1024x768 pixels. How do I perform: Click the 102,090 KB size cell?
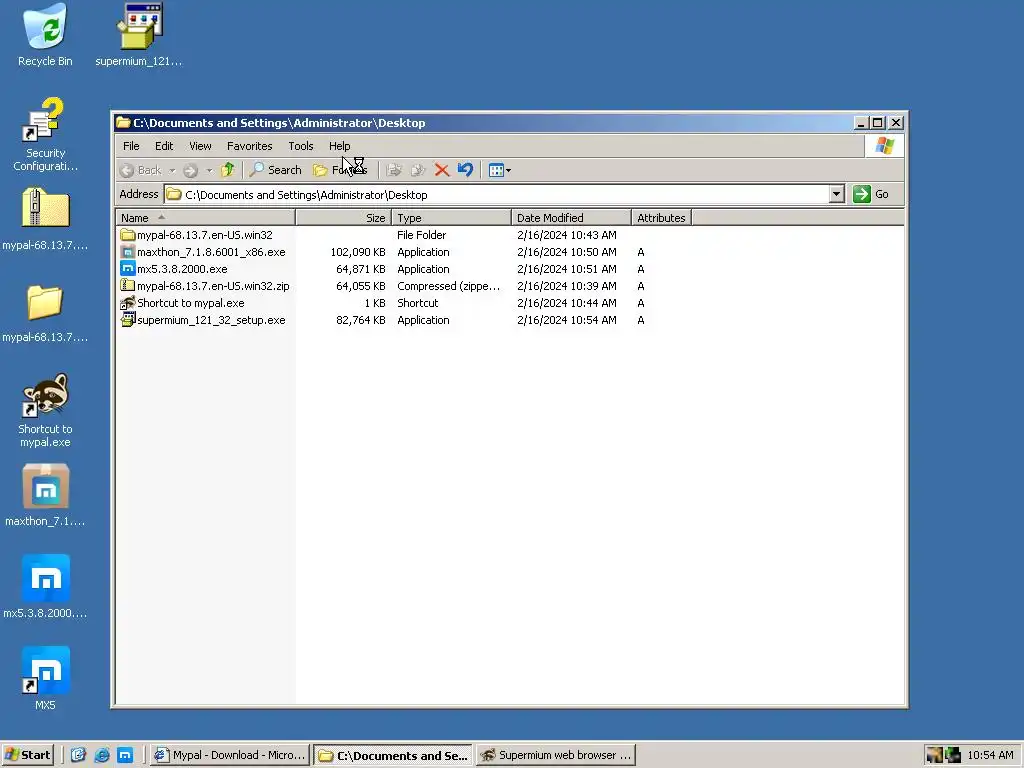click(x=358, y=252)
